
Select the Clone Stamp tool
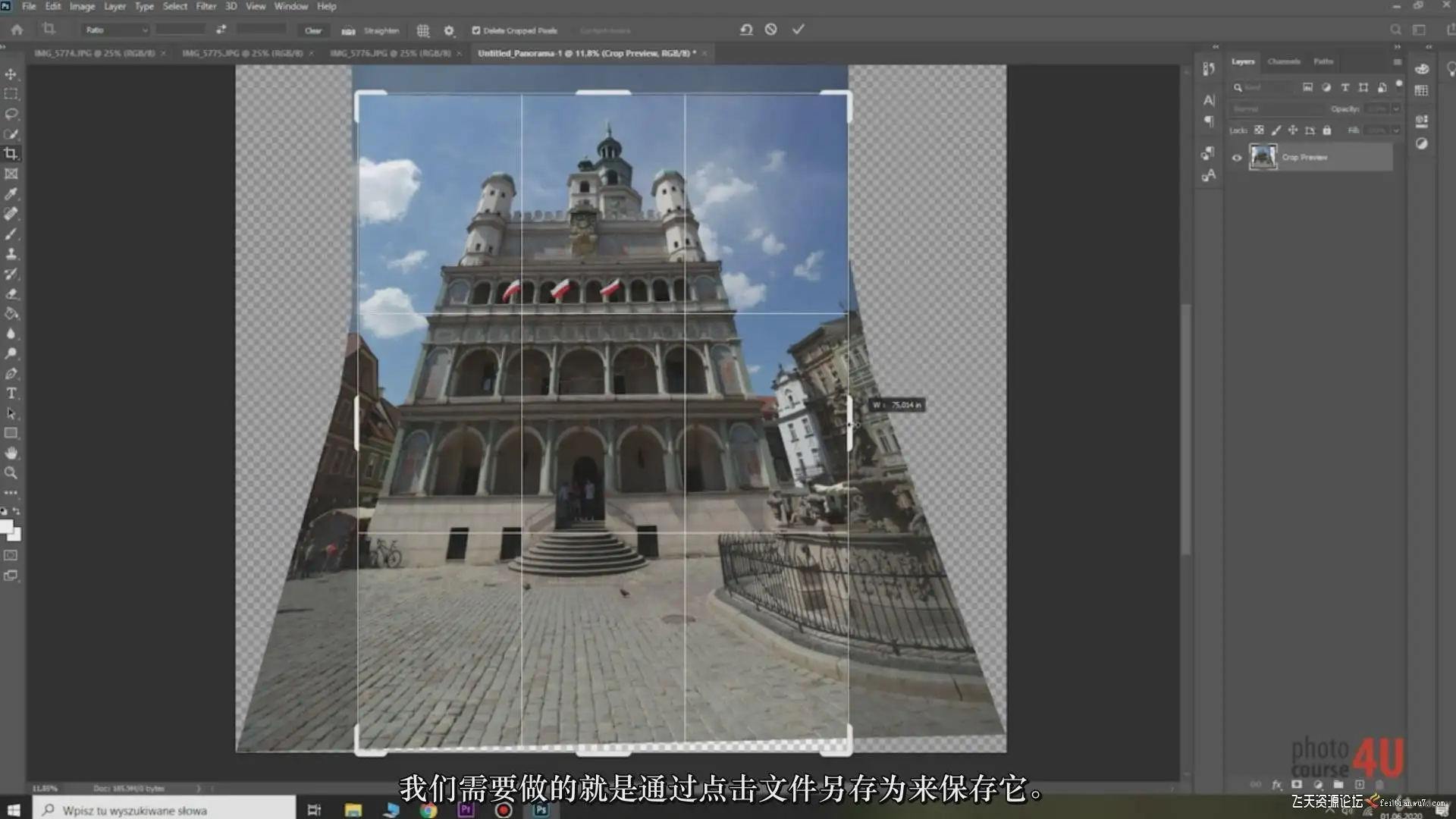(11, 254)
